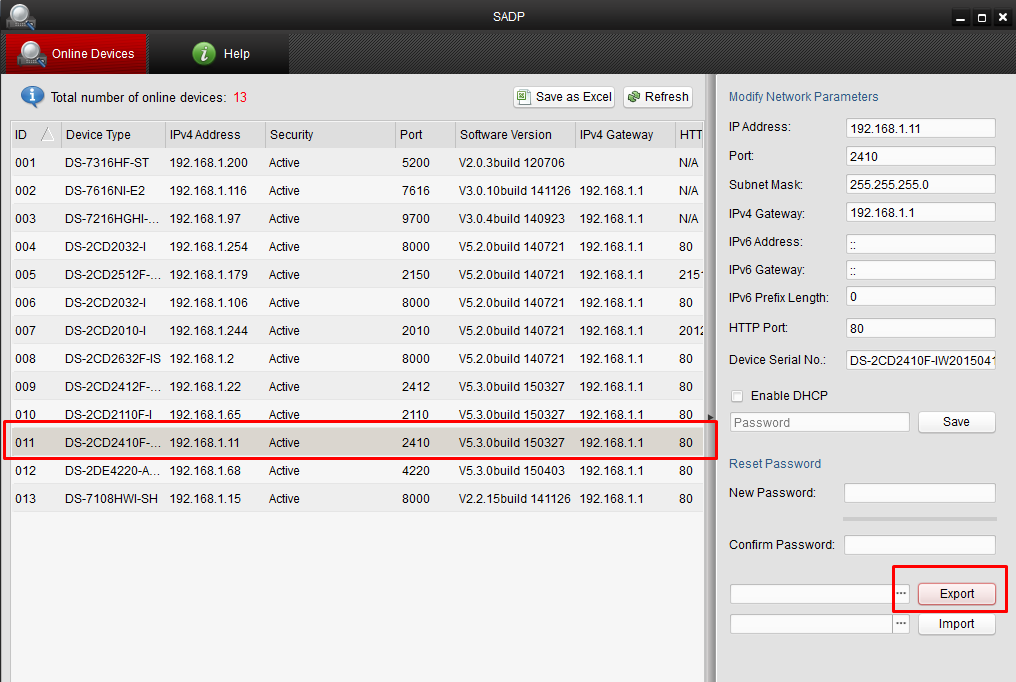The image size is (1016, 682).
Task: Collapse the side panel using splitter arrow
Action: (711, 417)
